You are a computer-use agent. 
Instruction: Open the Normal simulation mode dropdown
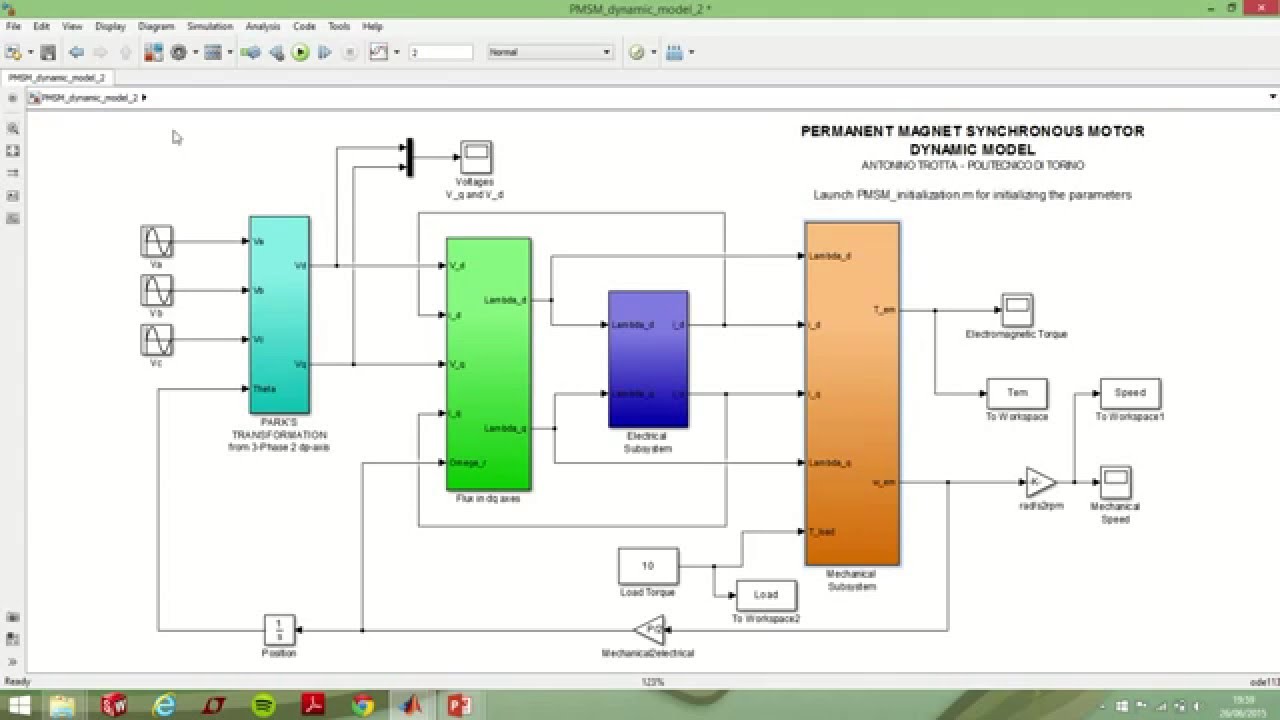click(550, 52)
